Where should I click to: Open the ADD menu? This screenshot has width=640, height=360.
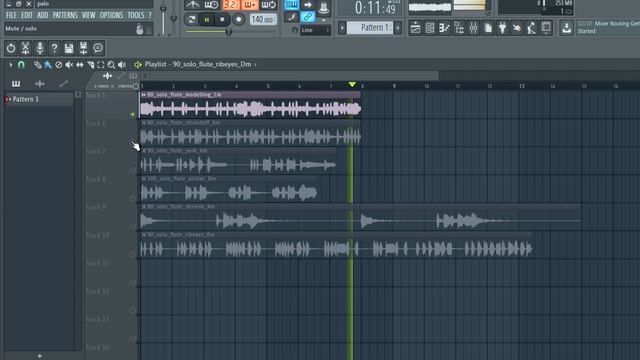[x=42, y=16]
